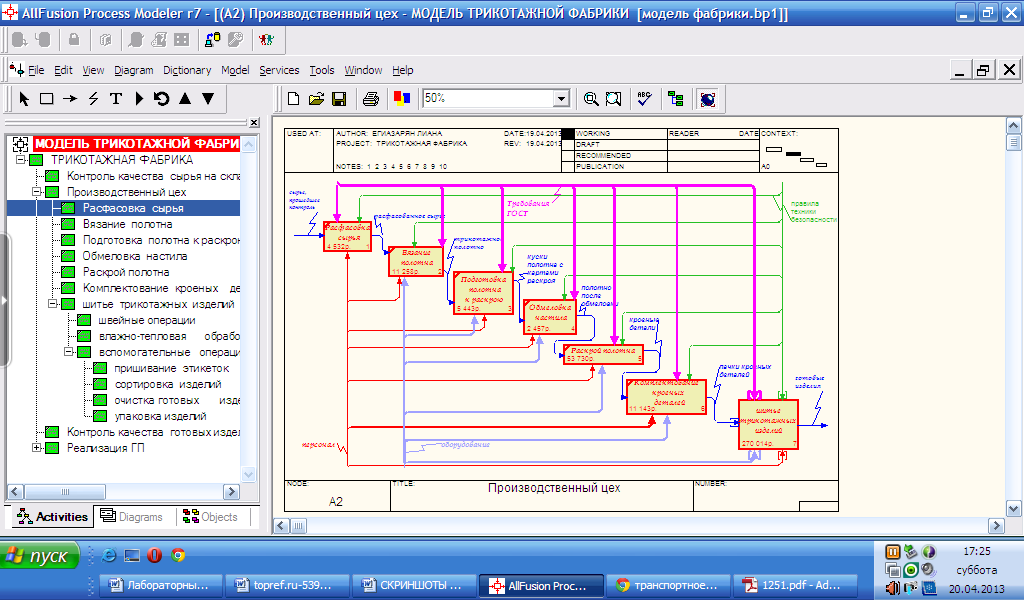1024x600 pixels.
Task: Click the Расфасовка сырья activity box in diagram
Action: (347, 236)
